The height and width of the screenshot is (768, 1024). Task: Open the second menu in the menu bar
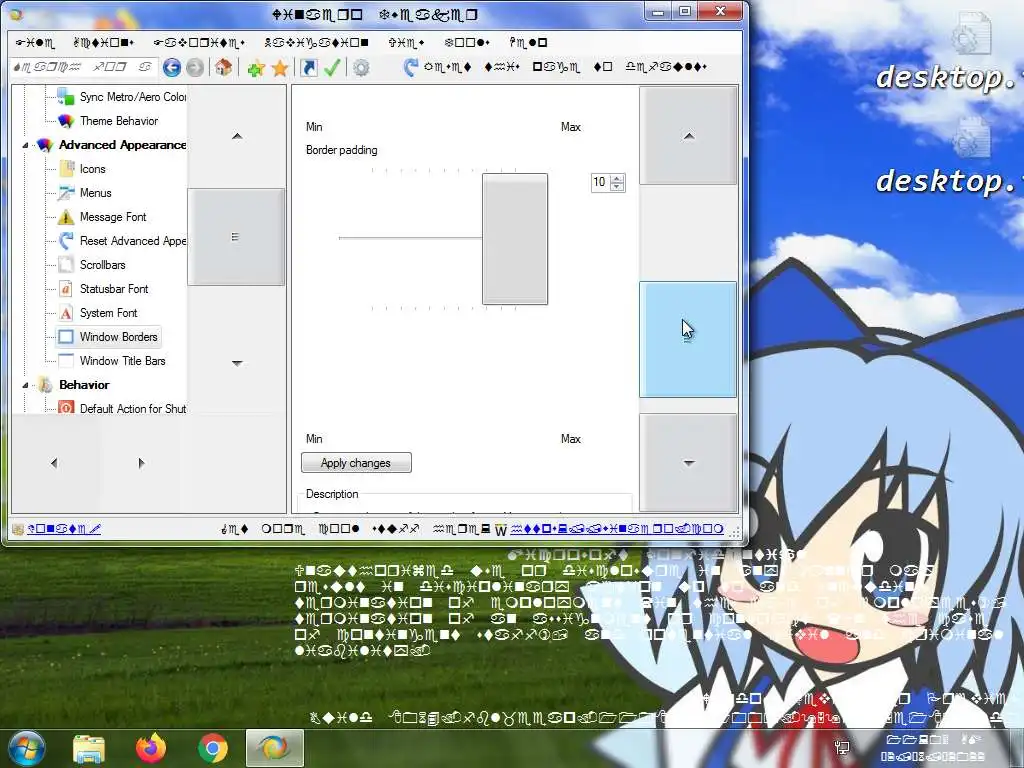(x=103, y=42)
